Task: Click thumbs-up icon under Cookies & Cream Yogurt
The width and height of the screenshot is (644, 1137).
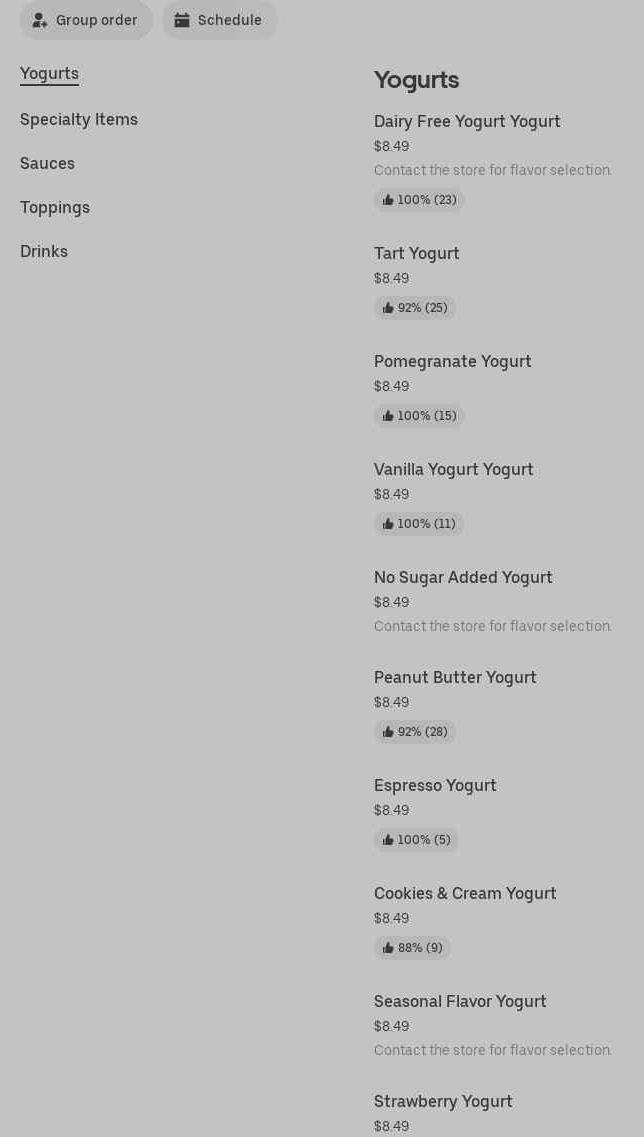Action: coord(388,948)
